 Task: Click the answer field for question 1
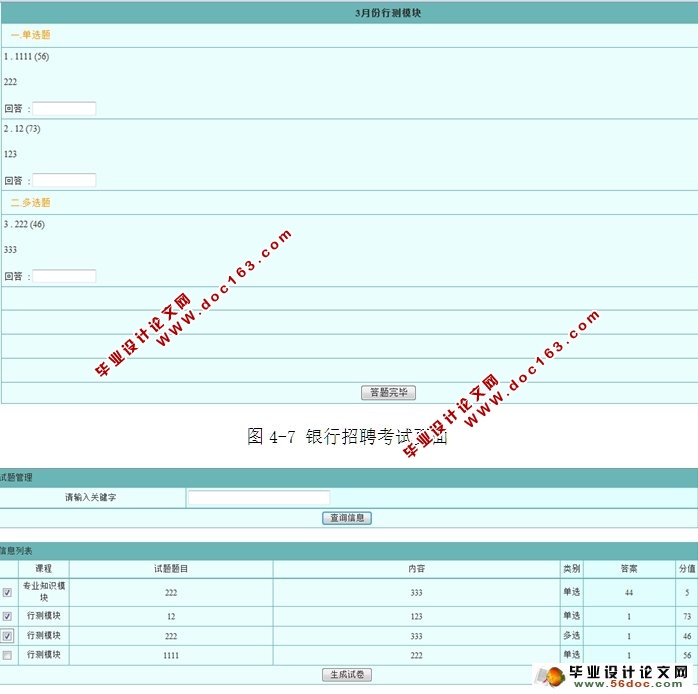[x=64, y=109]
